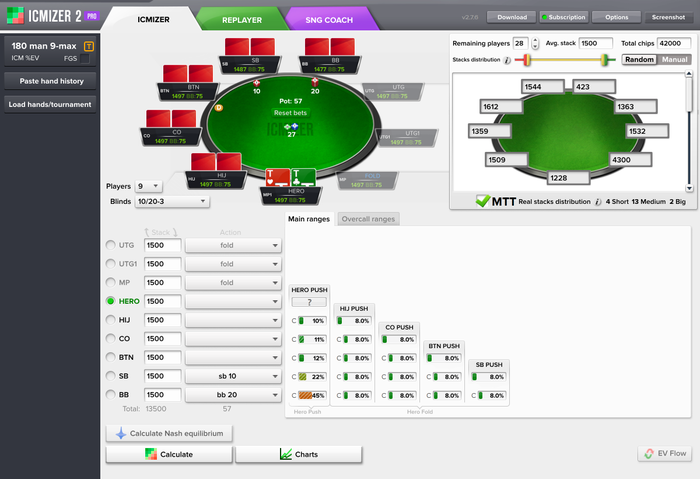Viewport: 700px width, 479px height.
Task: Click the Remaining players input field
Action: [520, 43]
